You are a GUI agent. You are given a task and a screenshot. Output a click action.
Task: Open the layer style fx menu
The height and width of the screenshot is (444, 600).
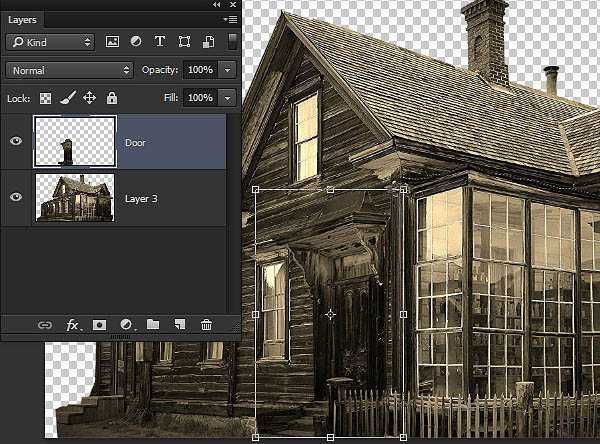tap(73, 325)
